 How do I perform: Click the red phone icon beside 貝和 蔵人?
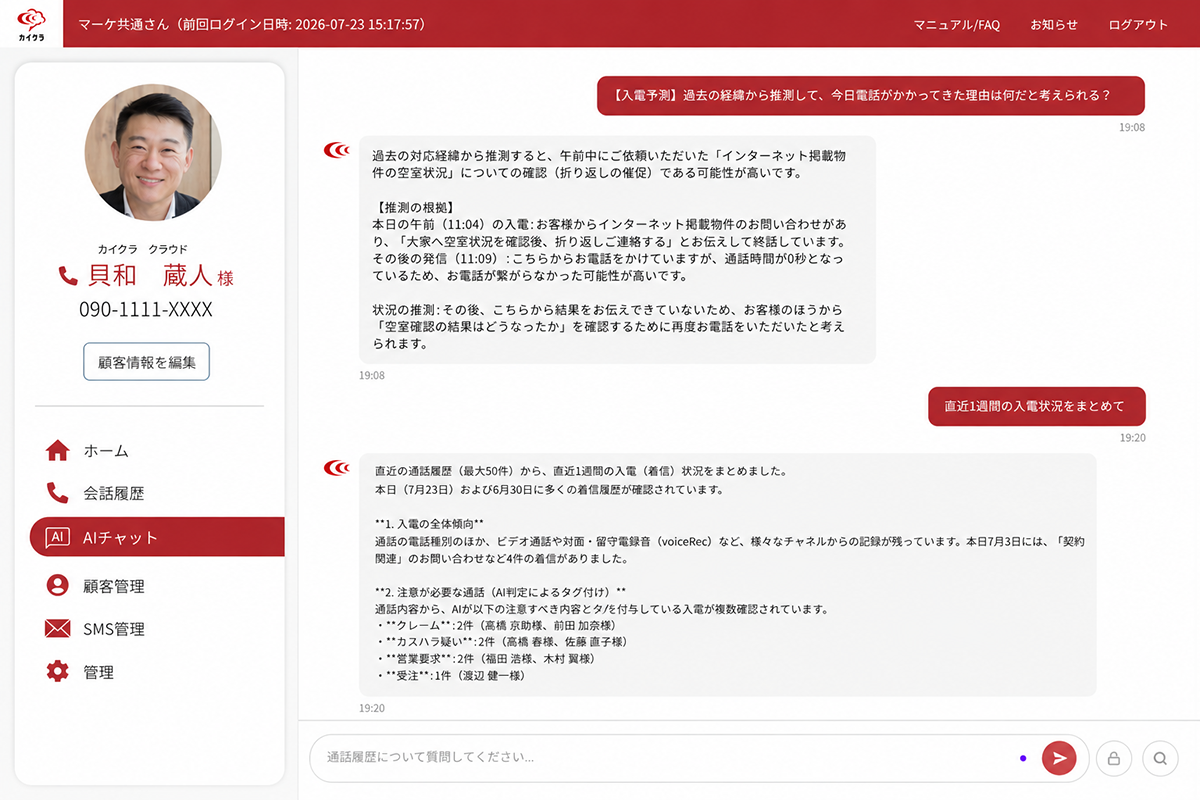pyautogui.click(x=68, y=276)
